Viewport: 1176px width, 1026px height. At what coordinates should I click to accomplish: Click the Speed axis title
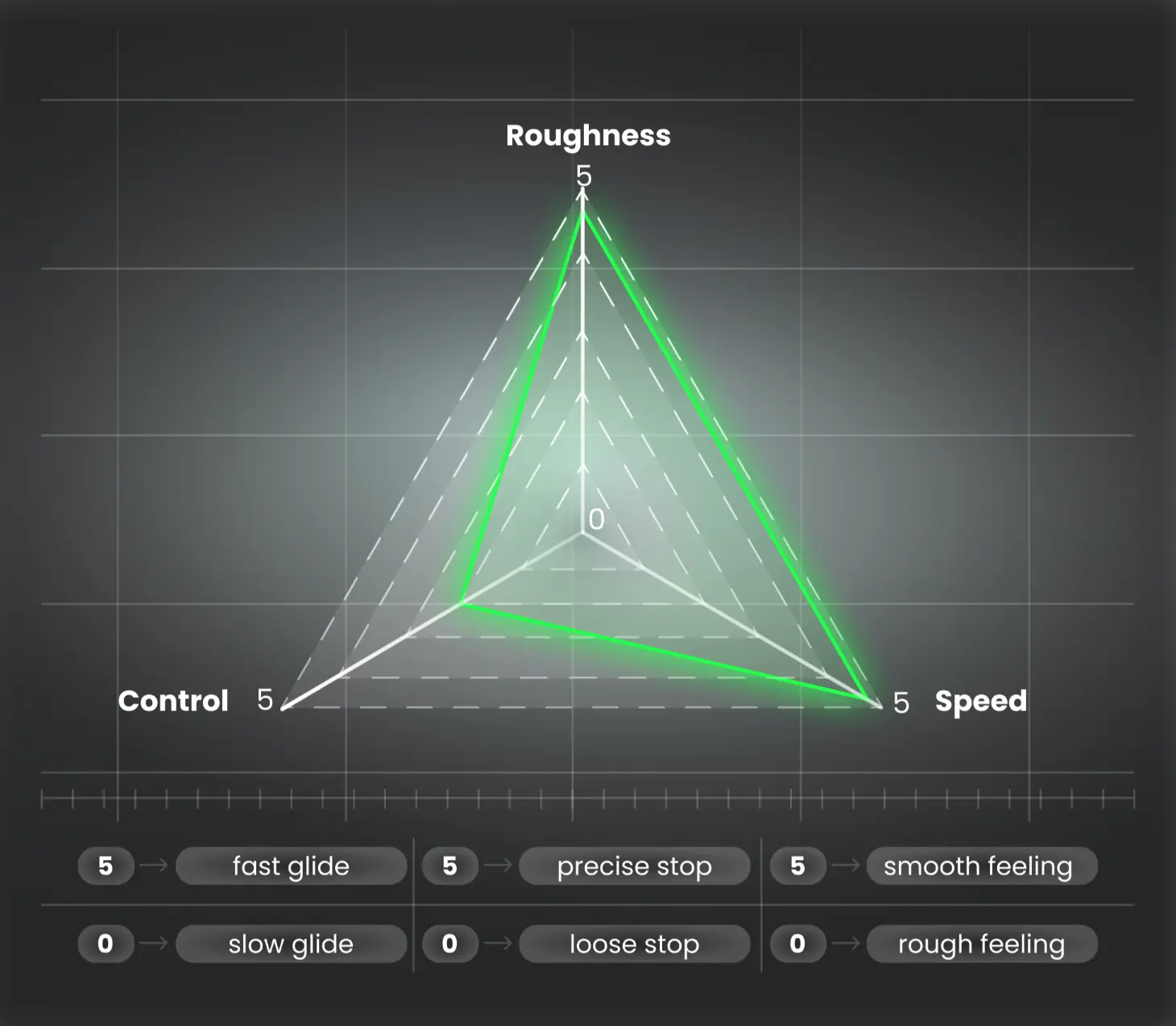(x=980, y=701)
